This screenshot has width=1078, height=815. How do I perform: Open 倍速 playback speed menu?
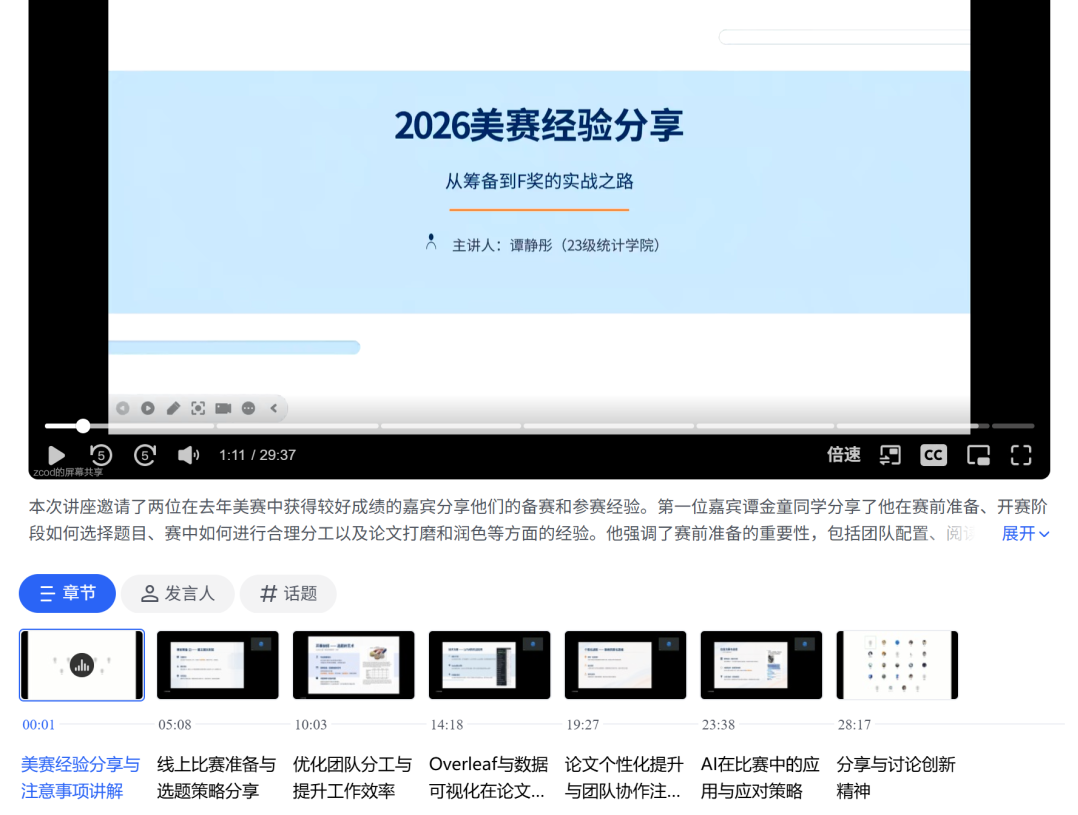click(843, 455)
